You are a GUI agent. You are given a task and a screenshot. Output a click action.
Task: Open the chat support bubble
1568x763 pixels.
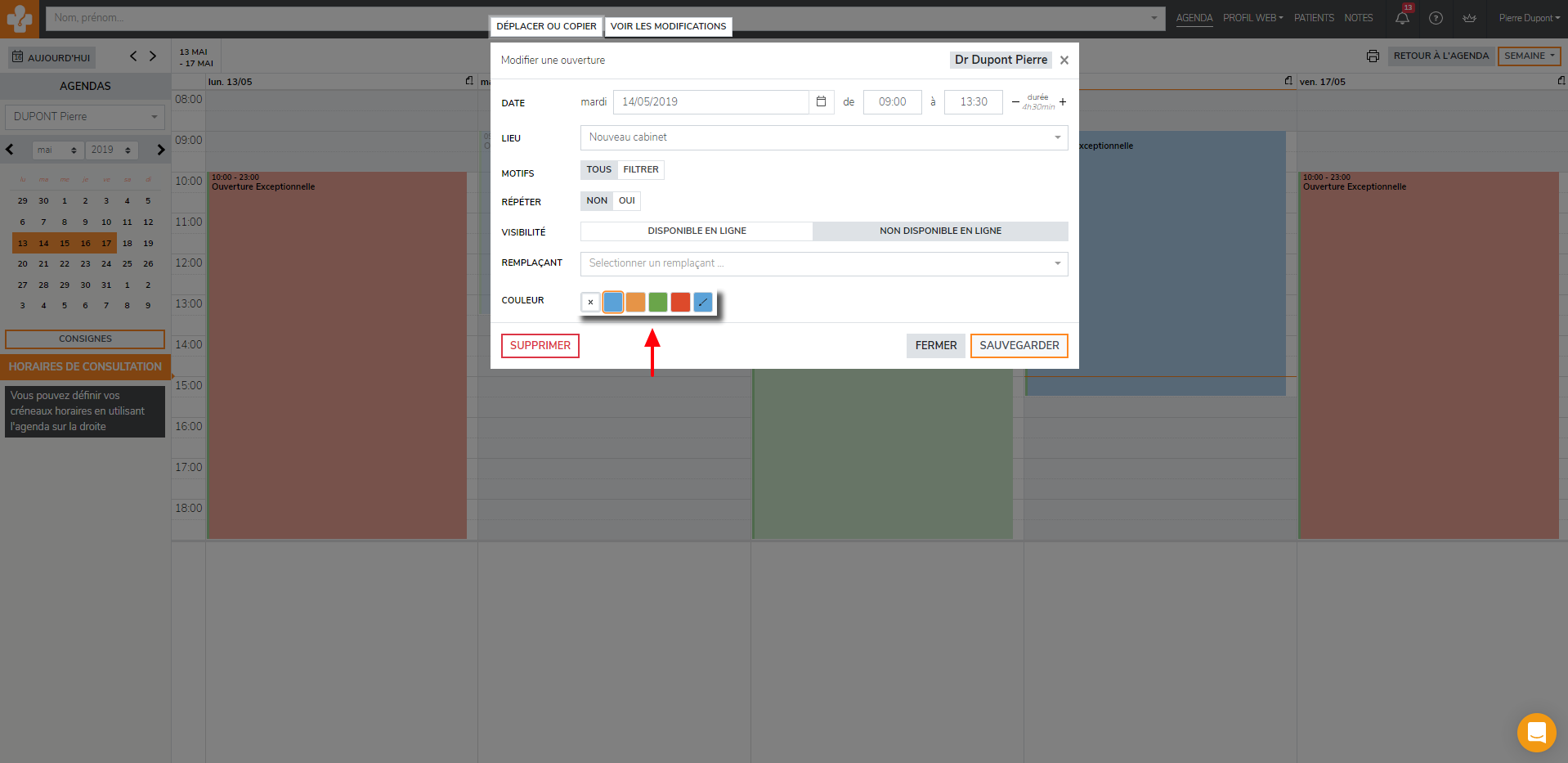pos(1536,732)
